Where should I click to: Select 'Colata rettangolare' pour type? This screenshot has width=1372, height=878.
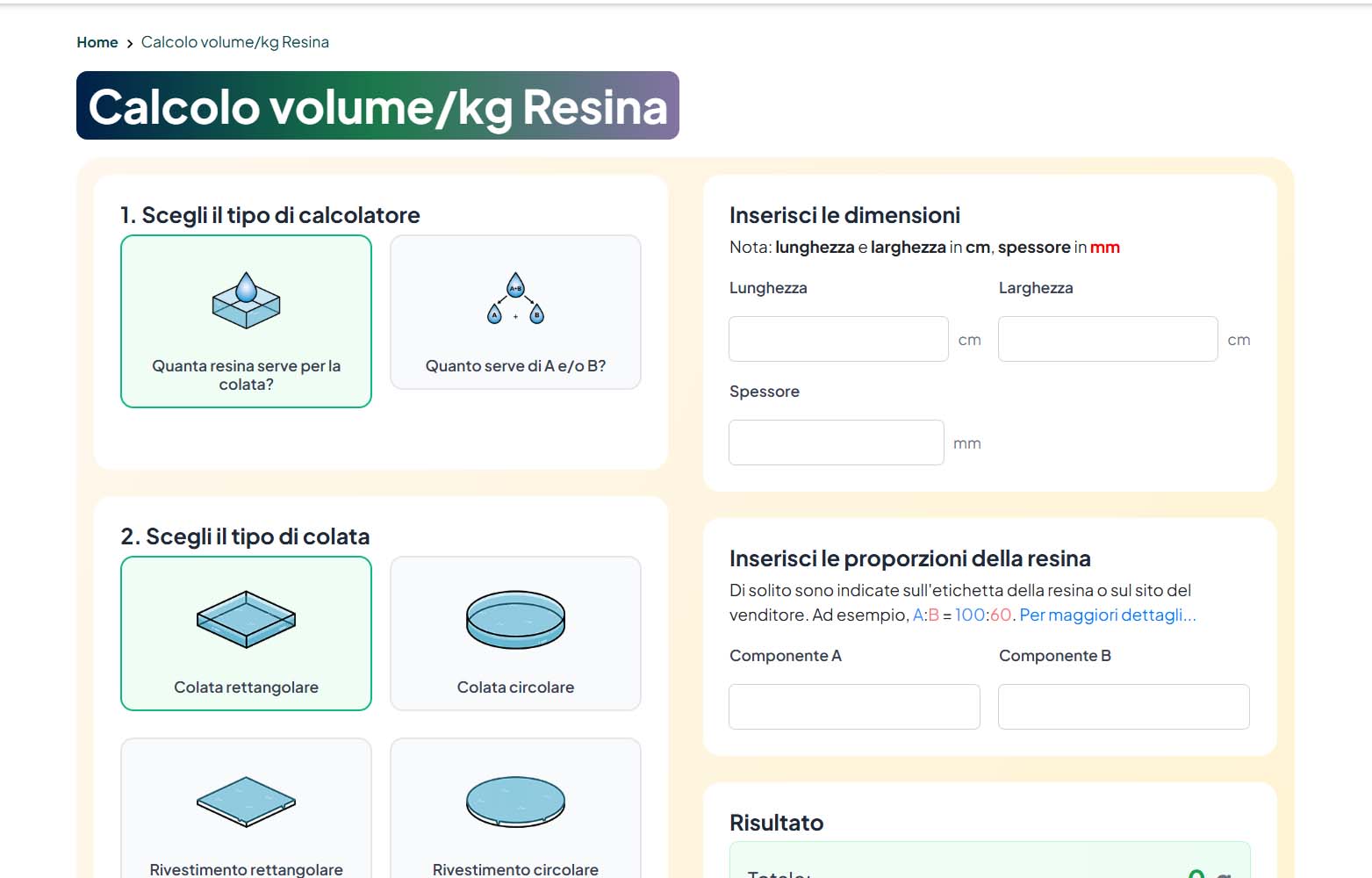[x=246, y=687]
